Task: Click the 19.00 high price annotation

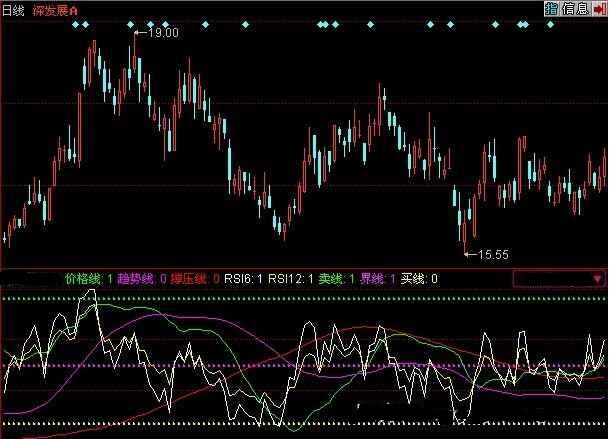Action: 162,33
